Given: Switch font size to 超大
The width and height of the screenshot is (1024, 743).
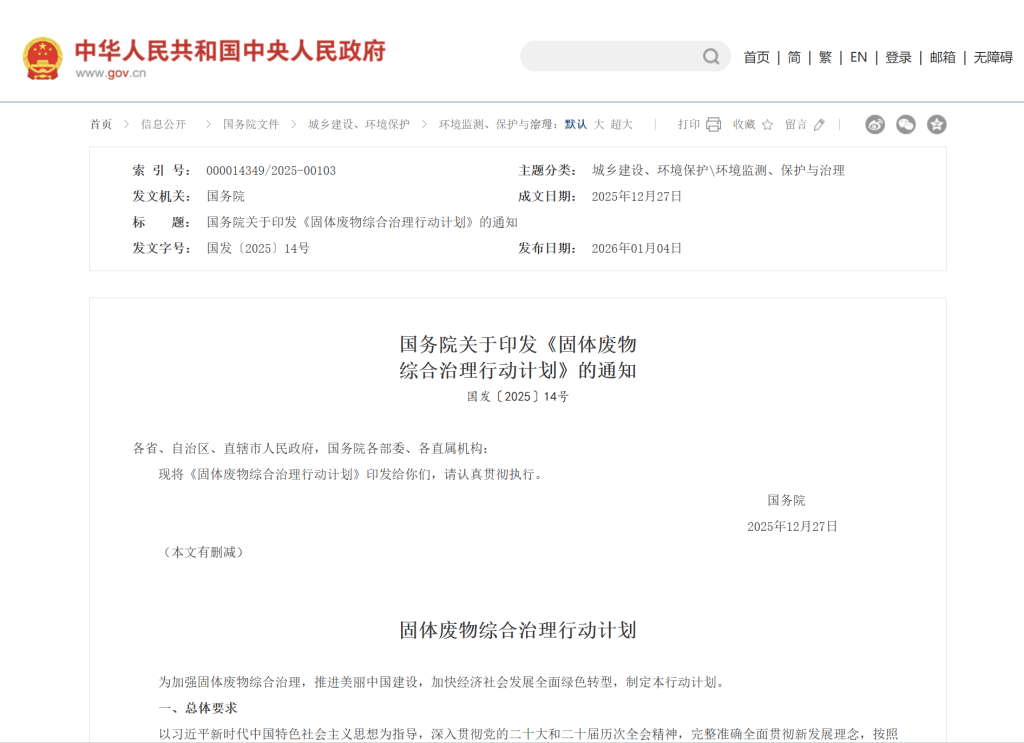Looking at the screenshot, I should click(x=622, y=125).
